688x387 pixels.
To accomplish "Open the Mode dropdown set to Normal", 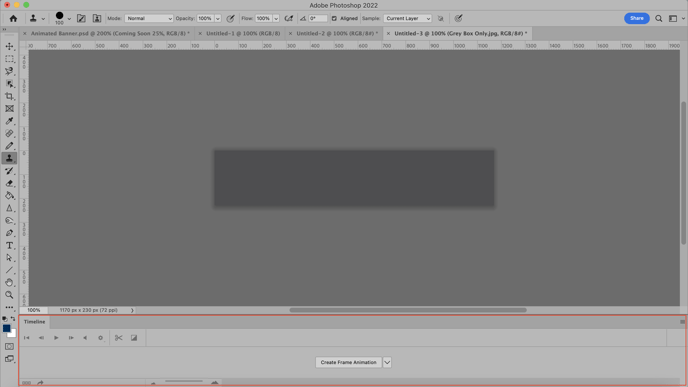I will pyautogui.click(x=149, y=18).
